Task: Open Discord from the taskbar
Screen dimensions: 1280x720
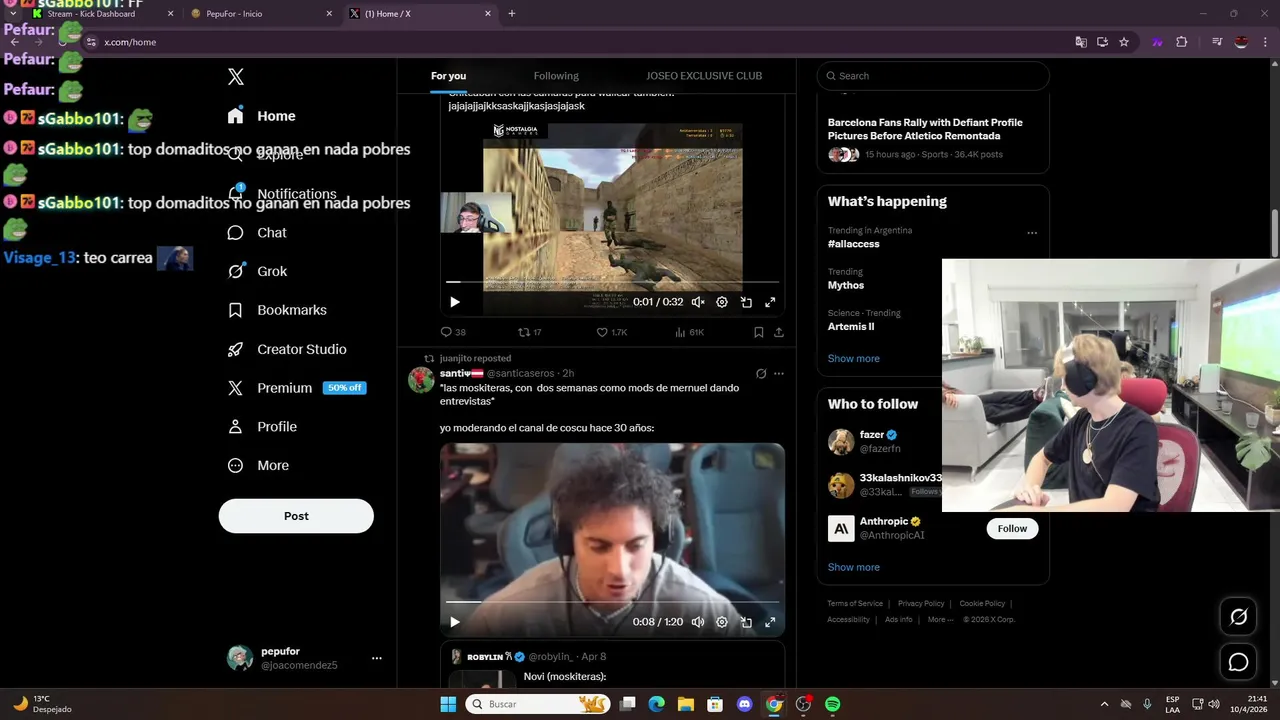Action: click(744, 704)
